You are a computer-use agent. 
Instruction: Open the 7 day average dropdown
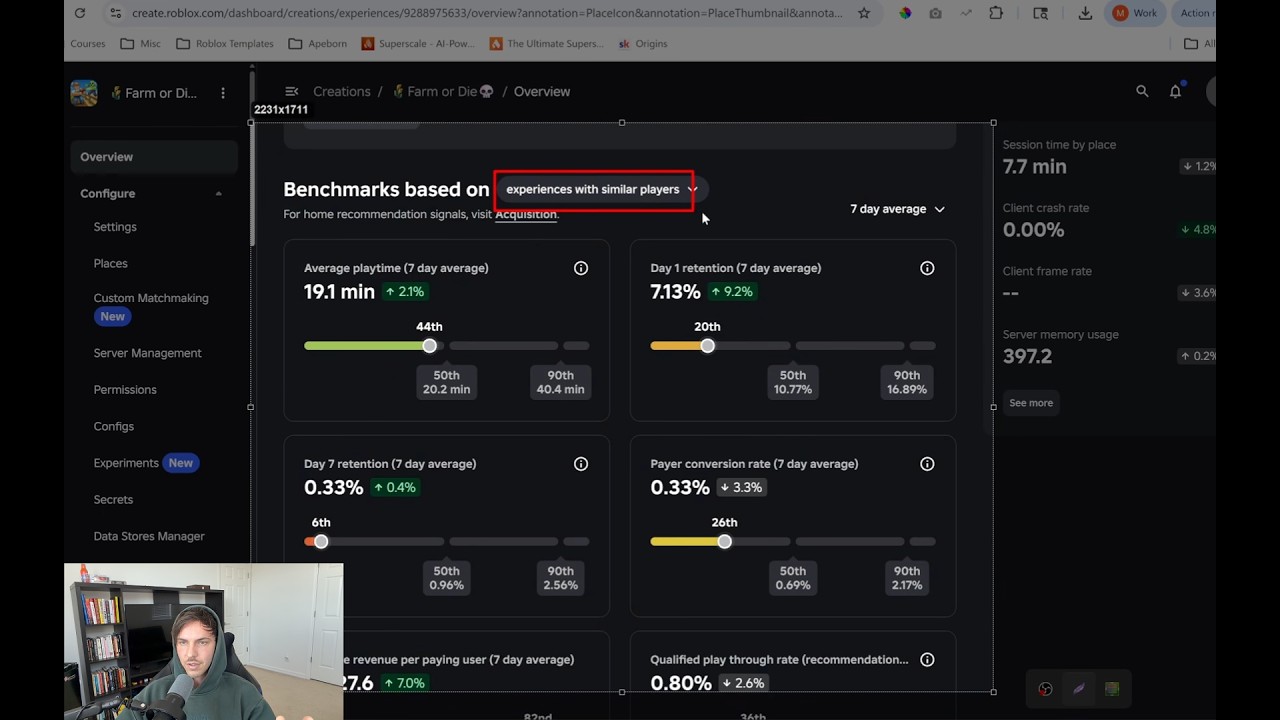point(897,209)
